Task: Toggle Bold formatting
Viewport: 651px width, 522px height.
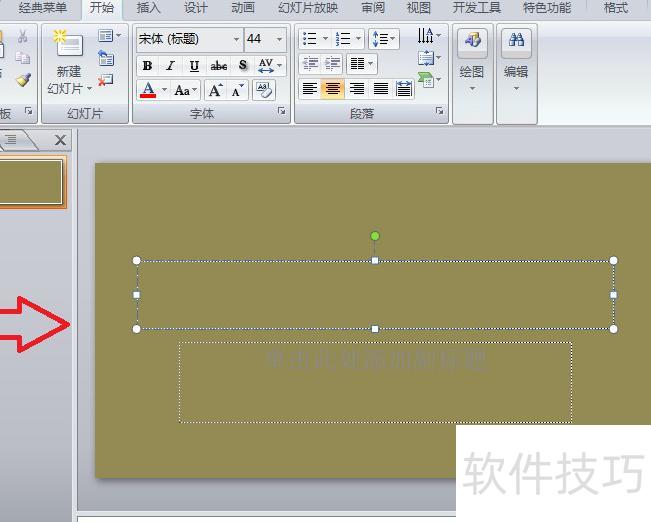Action: pos(147,66)
